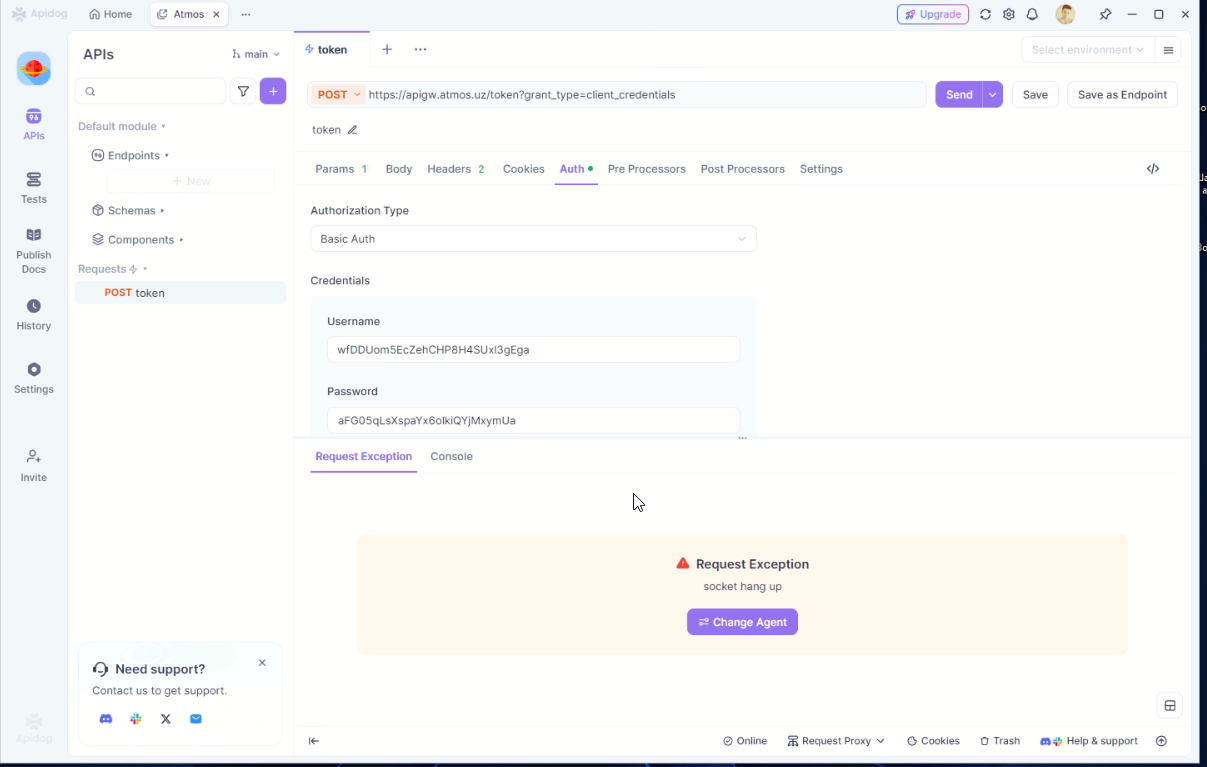Open the History section
Screen dimensions: 1207x767
pyautogui.click(x=33, y=314)
